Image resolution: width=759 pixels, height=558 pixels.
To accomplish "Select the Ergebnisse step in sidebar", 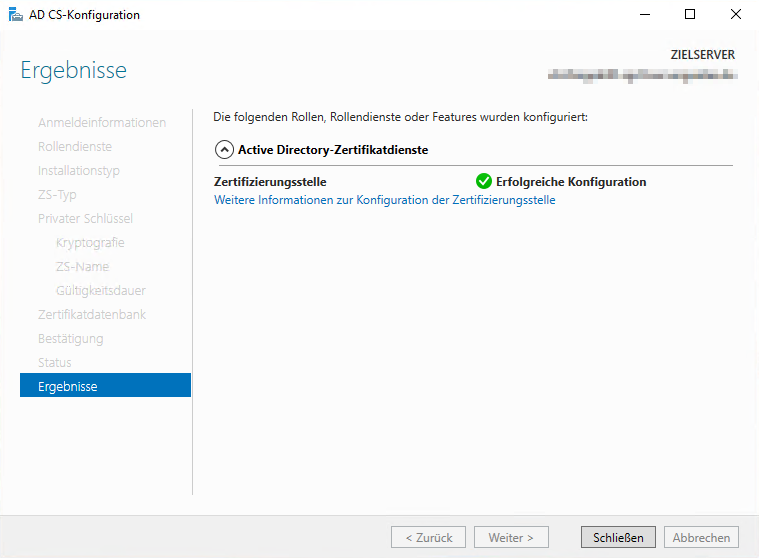I will click(x=106, y=386).
